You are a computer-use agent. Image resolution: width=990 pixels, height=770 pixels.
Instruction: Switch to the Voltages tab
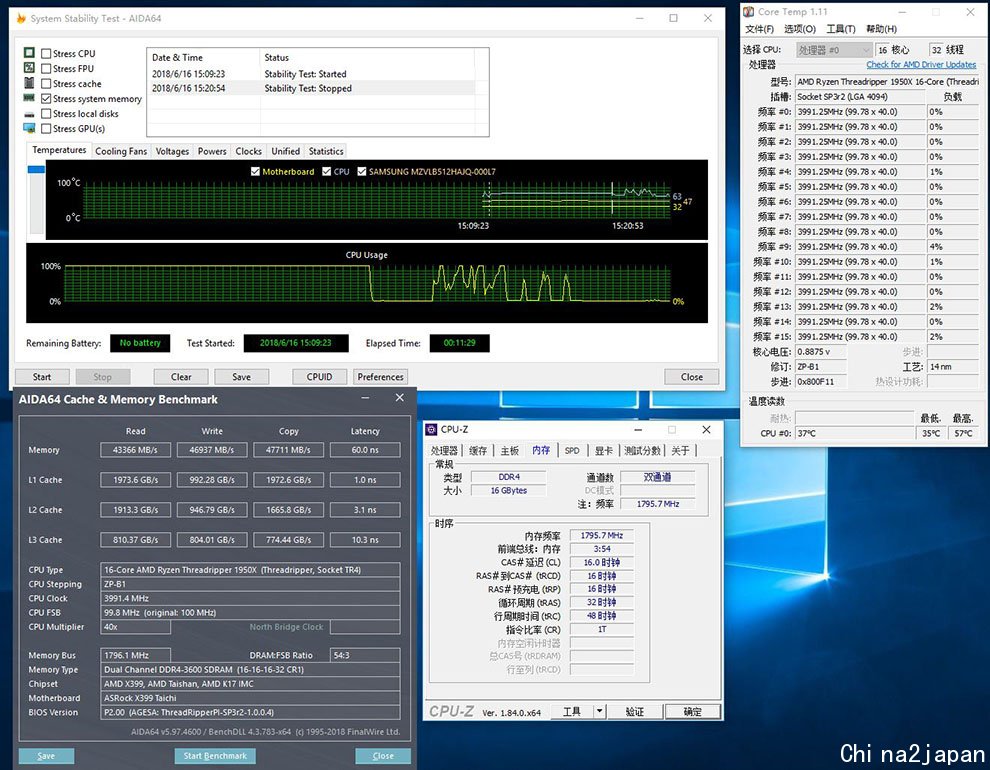[x=172, y=151]
